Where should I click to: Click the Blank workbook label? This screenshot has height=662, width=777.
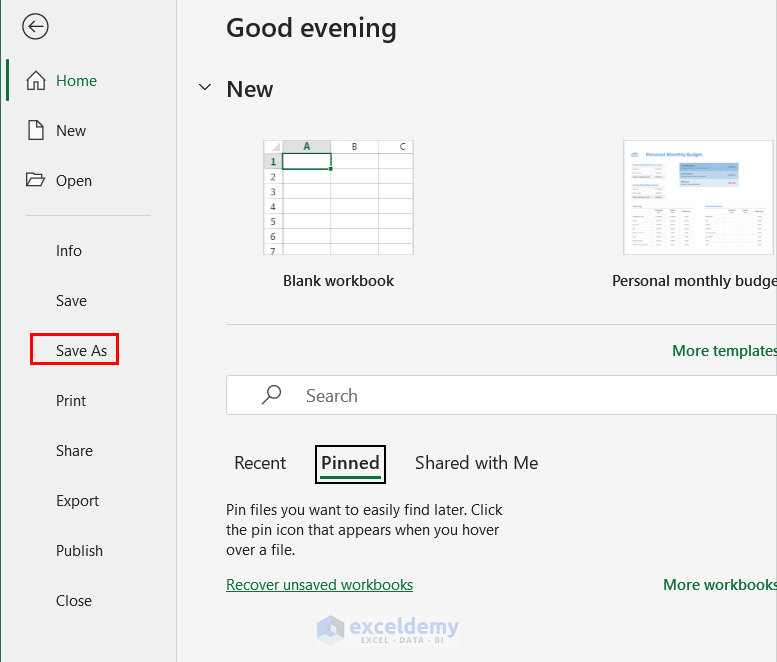click(338, 281)
